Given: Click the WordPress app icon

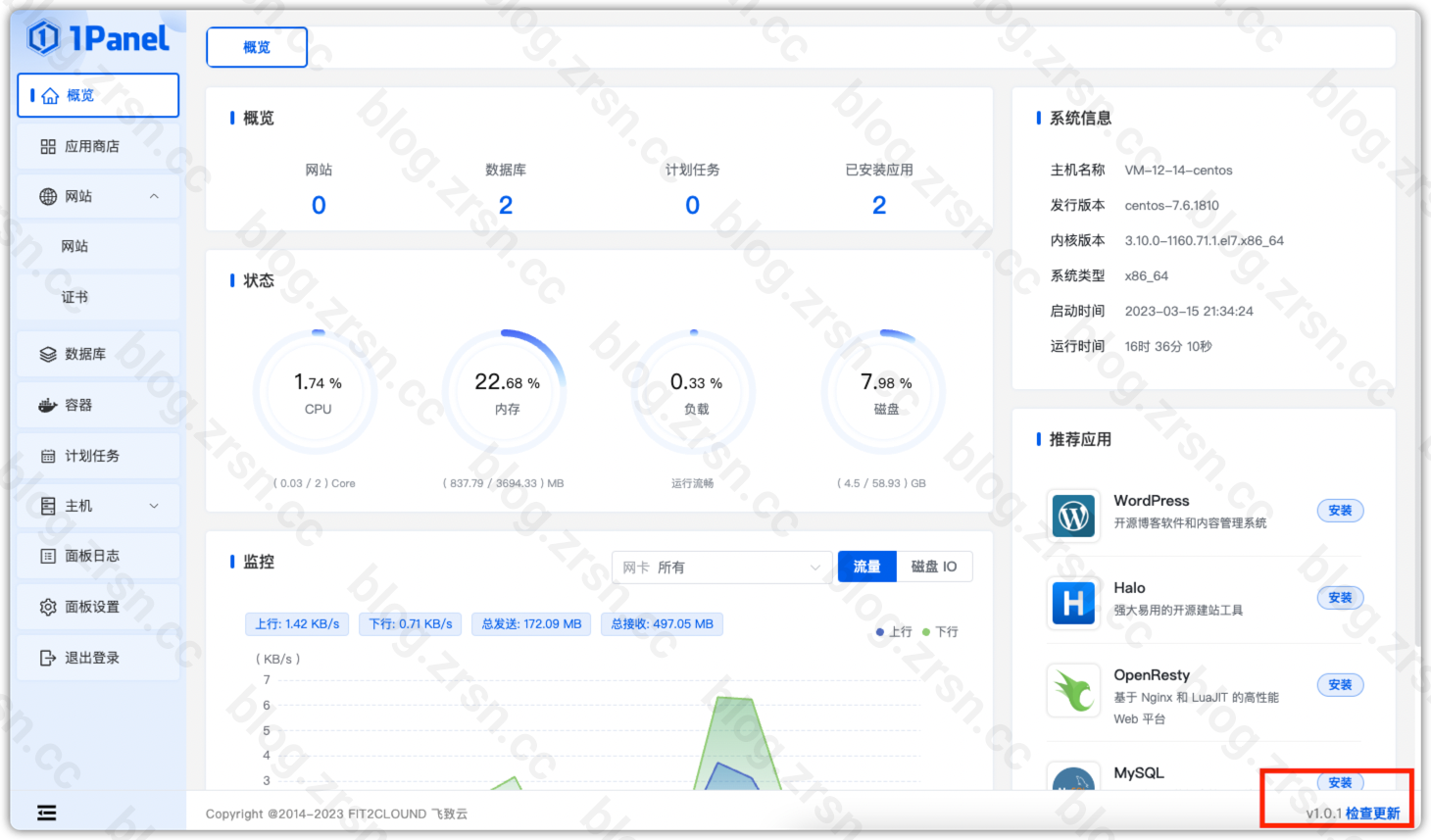Looking at the screenshot, I should pos(1073,515).
